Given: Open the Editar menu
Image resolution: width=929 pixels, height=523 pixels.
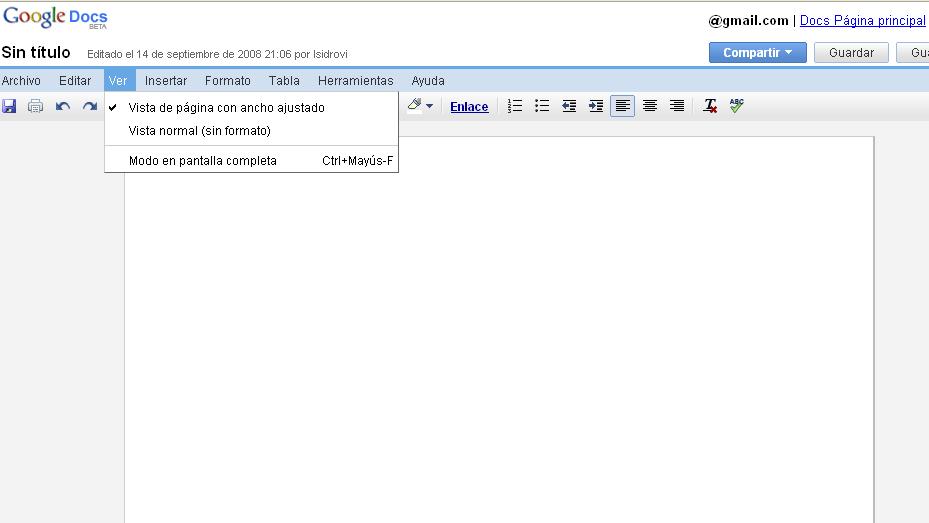Looking at the screenshot, I should [75, 81].
